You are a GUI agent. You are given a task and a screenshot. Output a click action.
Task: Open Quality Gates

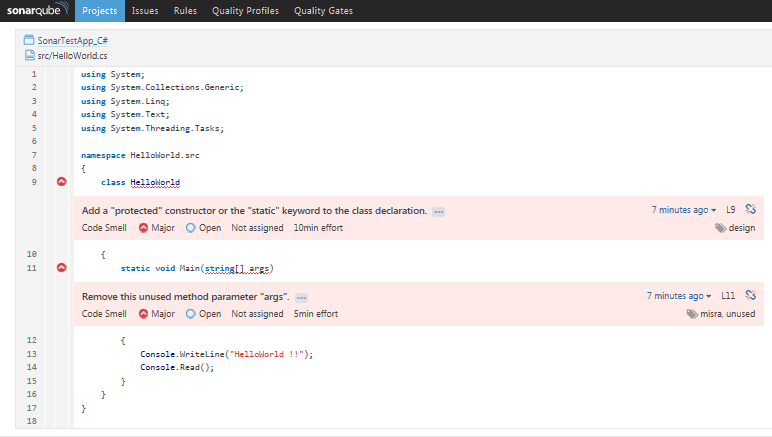click(x=323, y=11)
